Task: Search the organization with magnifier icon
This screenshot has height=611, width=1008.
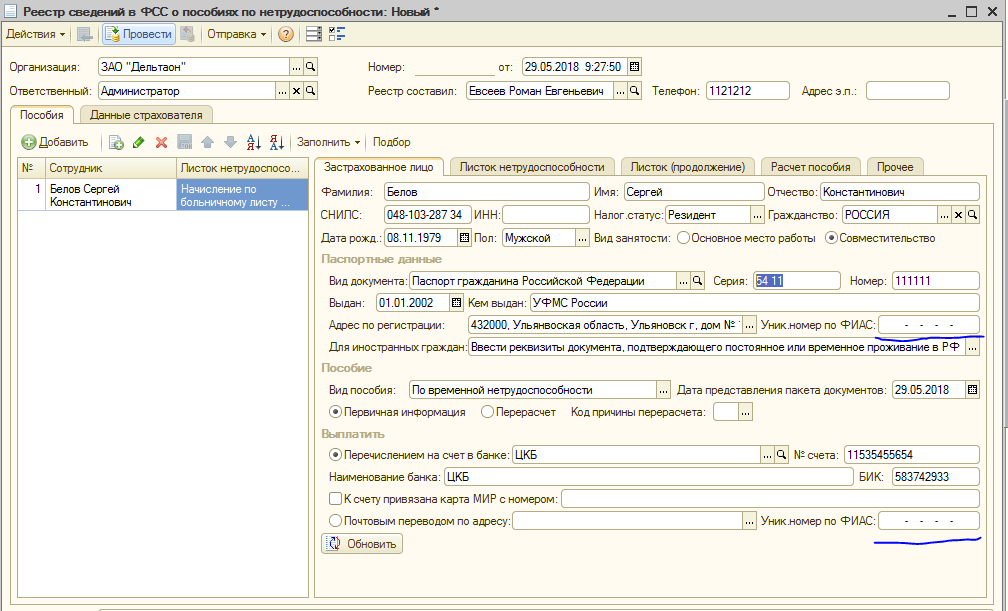Action: pyautogui.click(x=310, y=67)
